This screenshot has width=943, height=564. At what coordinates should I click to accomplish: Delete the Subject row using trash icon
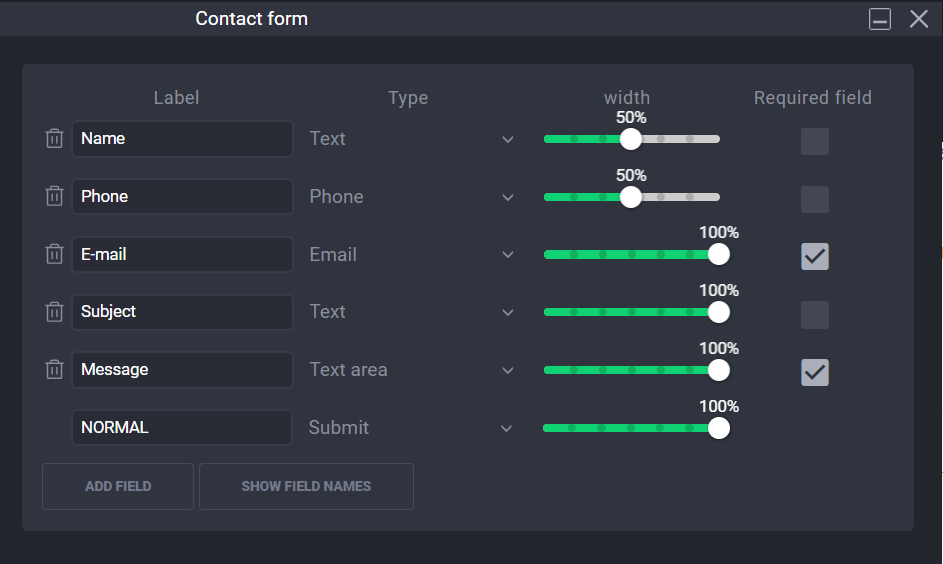tap(55, 312)
